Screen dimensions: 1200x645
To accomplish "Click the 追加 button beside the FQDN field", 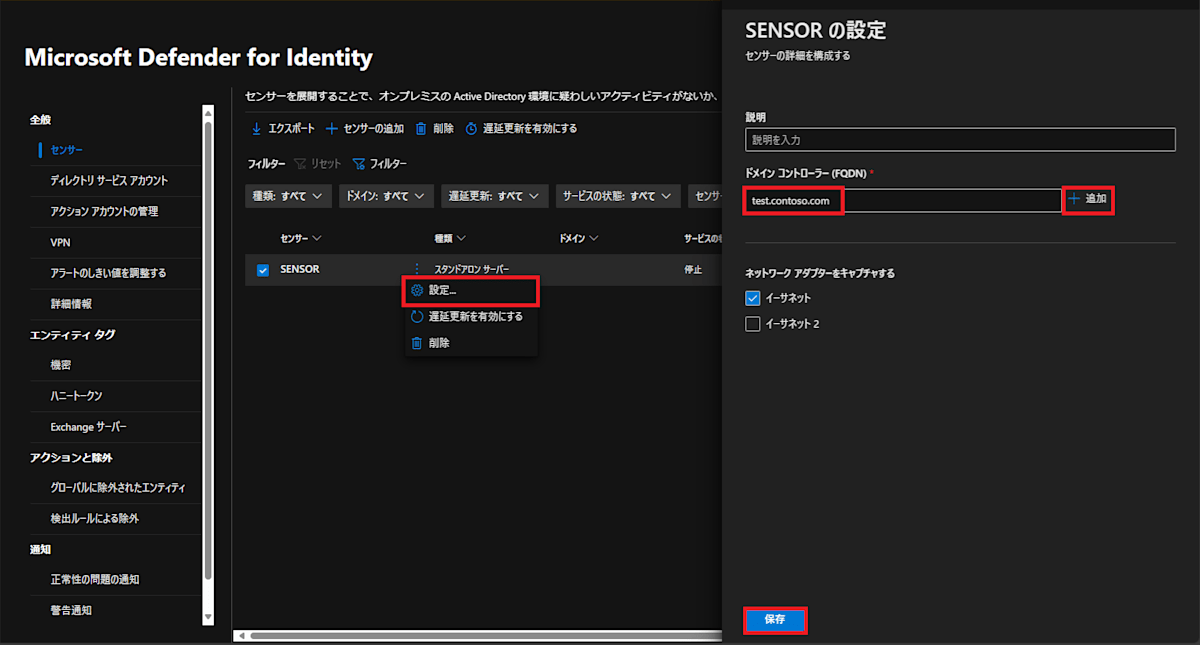I will (1088, 199).
